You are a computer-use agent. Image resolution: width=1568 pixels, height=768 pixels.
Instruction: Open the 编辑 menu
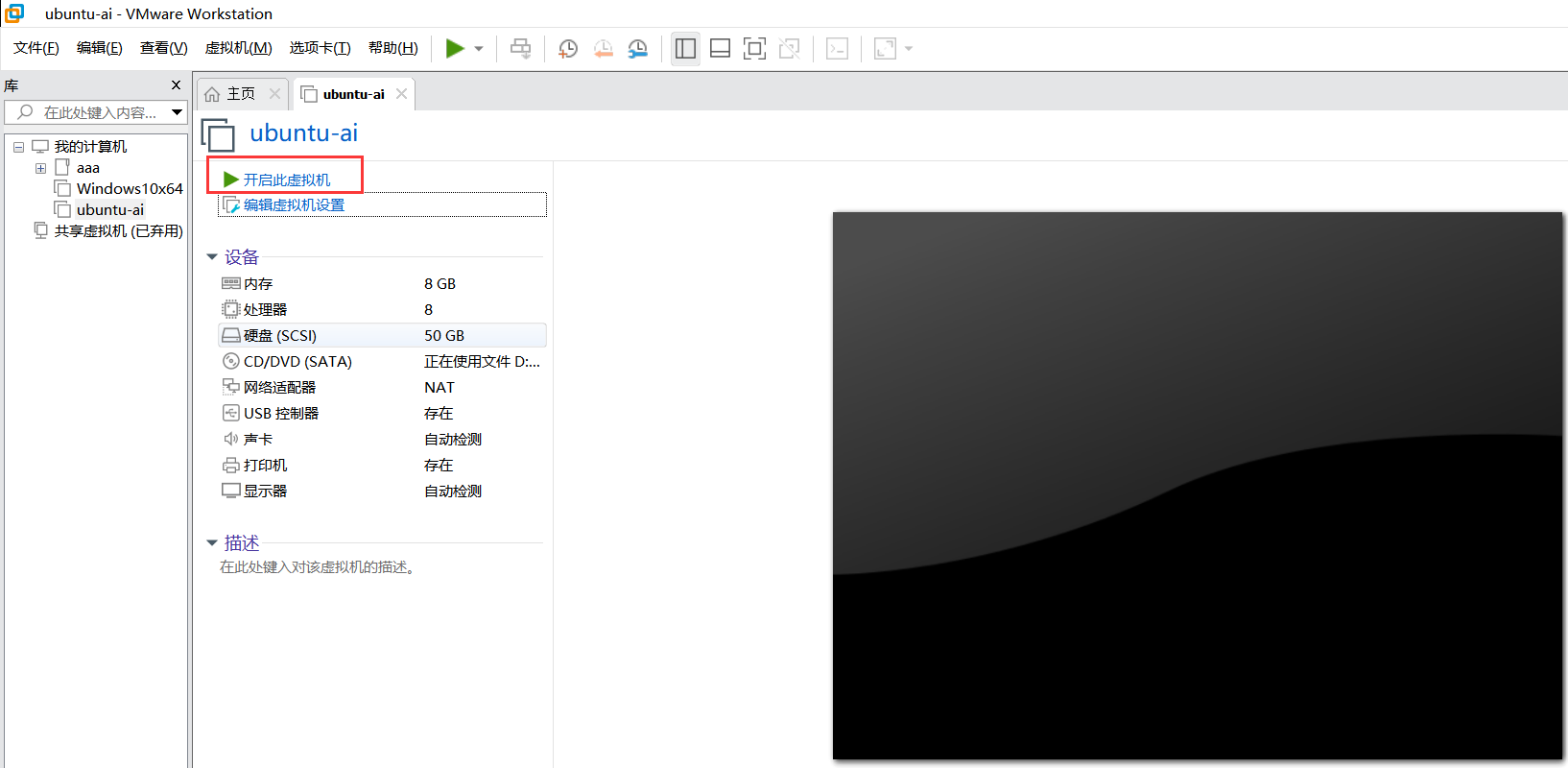(100, 48)
